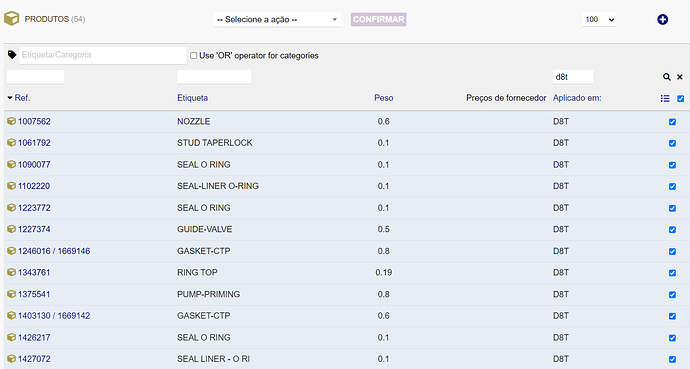Open product reference 1102220
Image resolution: width=690 pixels, height=369 pixels.
tap(34, 186)
